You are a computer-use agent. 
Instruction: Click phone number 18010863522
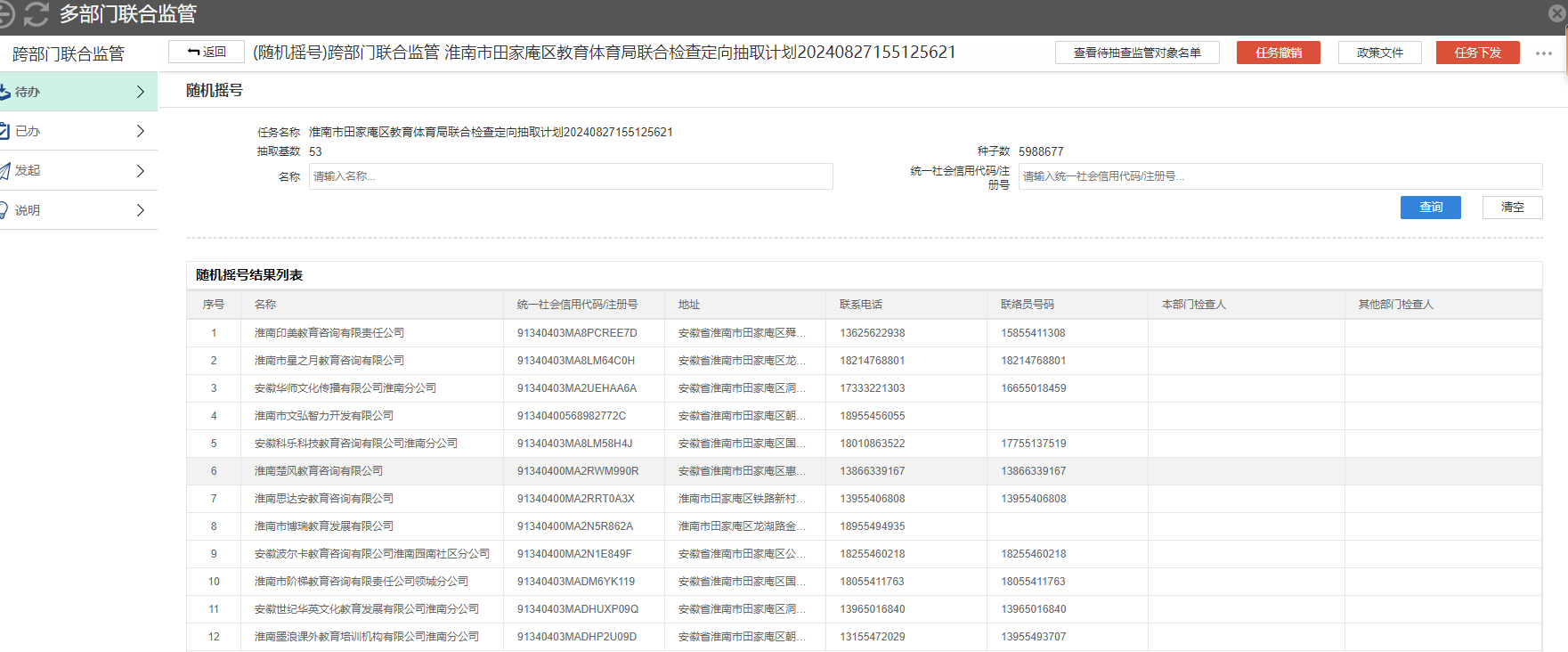(873, 444)
